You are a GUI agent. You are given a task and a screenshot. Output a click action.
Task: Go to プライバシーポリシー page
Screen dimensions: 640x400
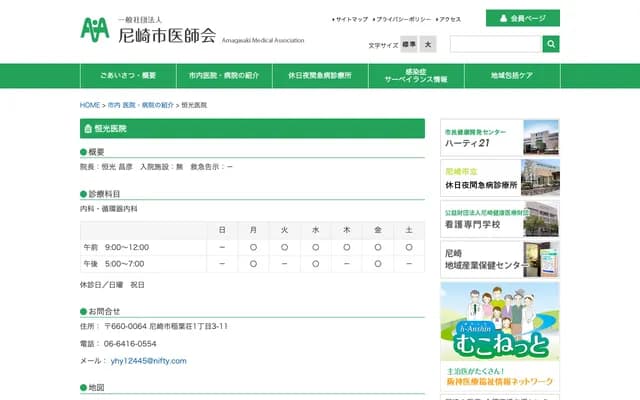pyautogui.click(x=404, y=19)
